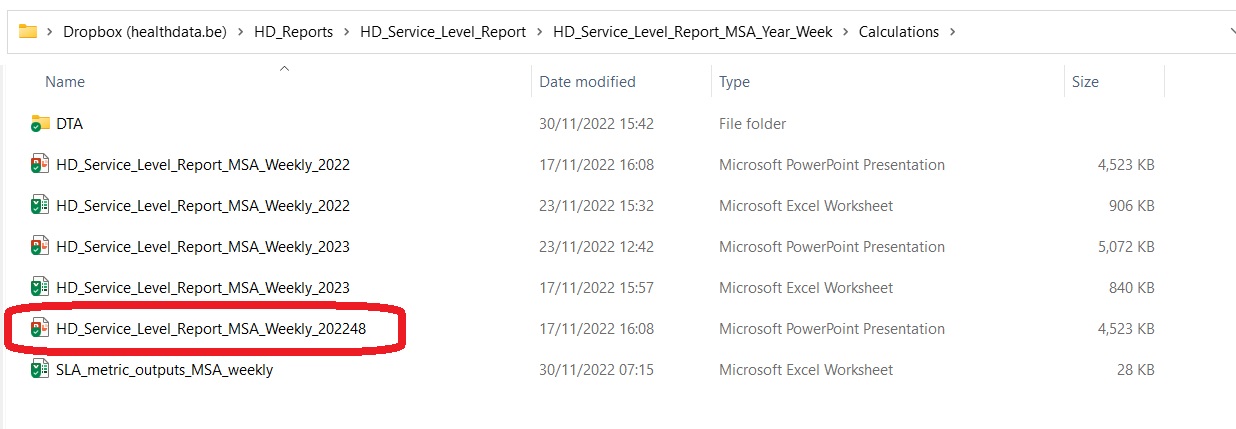Expand the chevron after Dropbox (healthdata.be)
The width and height of the screenshot is (1236, 429).
coord(241,32)
